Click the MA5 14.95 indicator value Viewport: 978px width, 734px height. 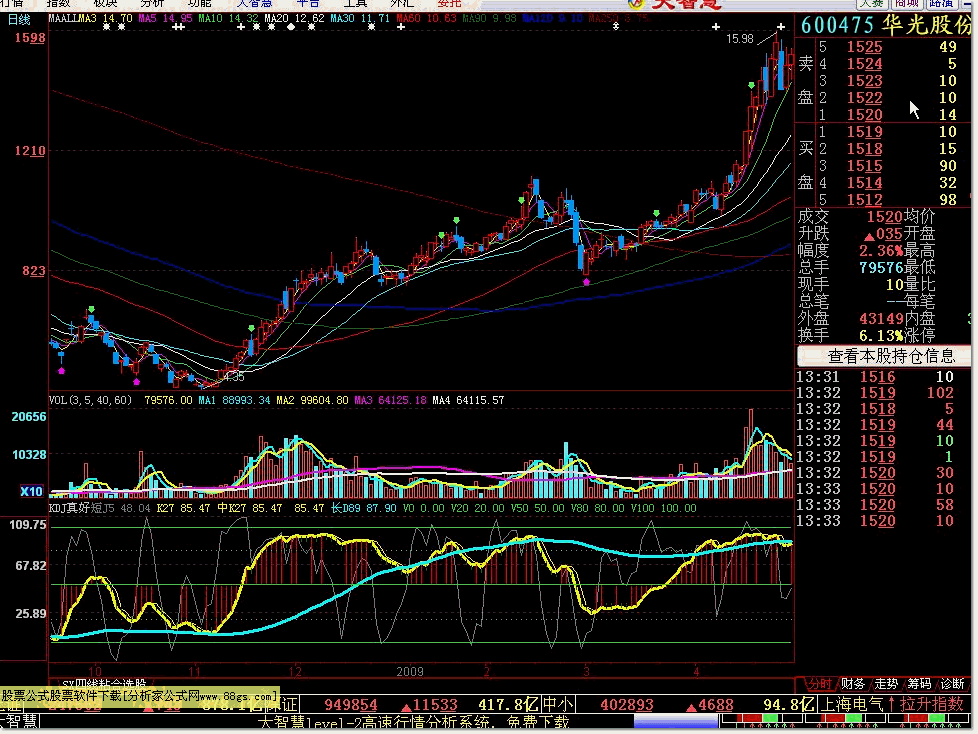tap(165, 19)
